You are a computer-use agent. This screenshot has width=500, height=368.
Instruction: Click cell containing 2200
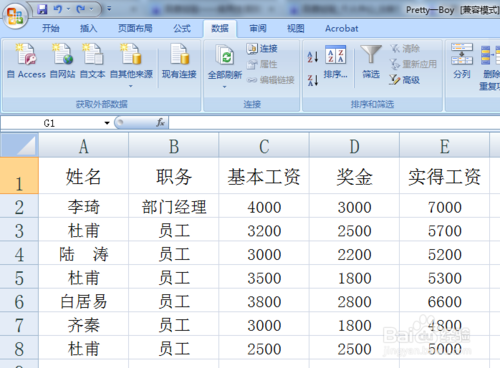[x=354, y=254]
